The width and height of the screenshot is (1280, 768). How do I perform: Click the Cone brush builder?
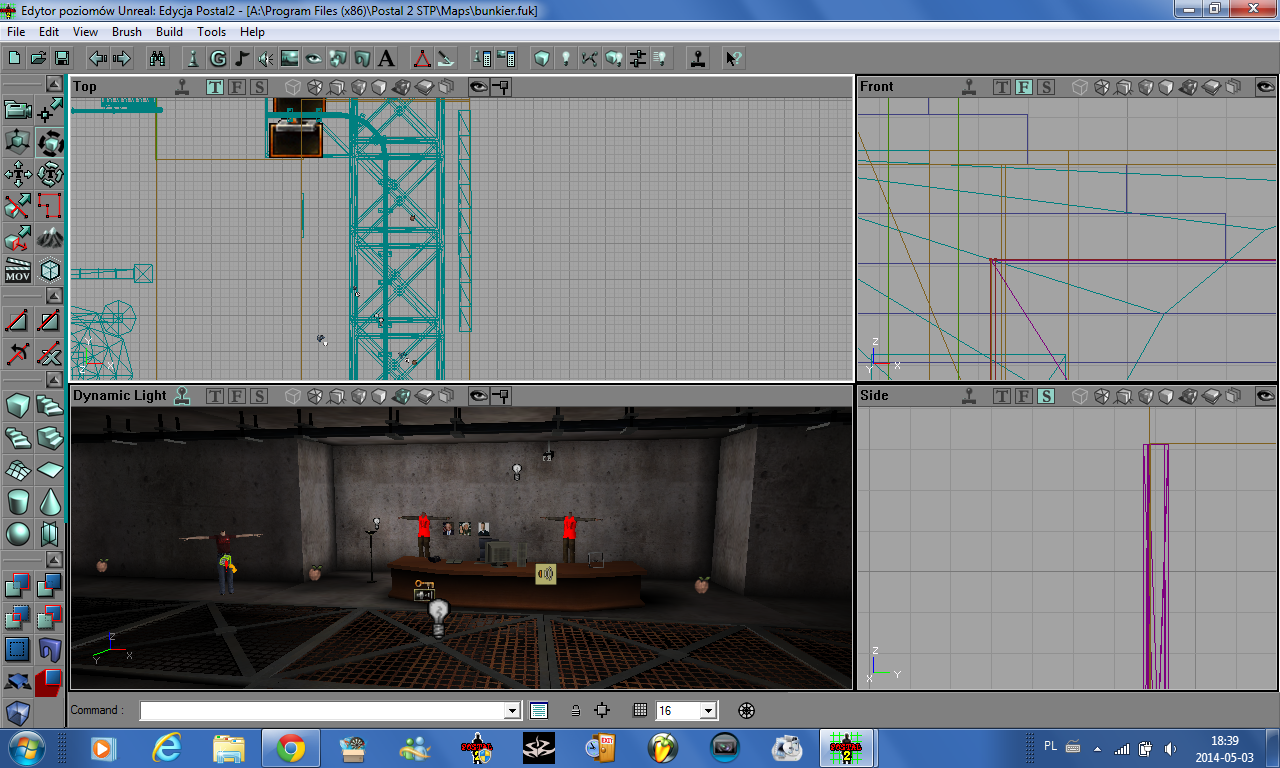coord(49,501)
